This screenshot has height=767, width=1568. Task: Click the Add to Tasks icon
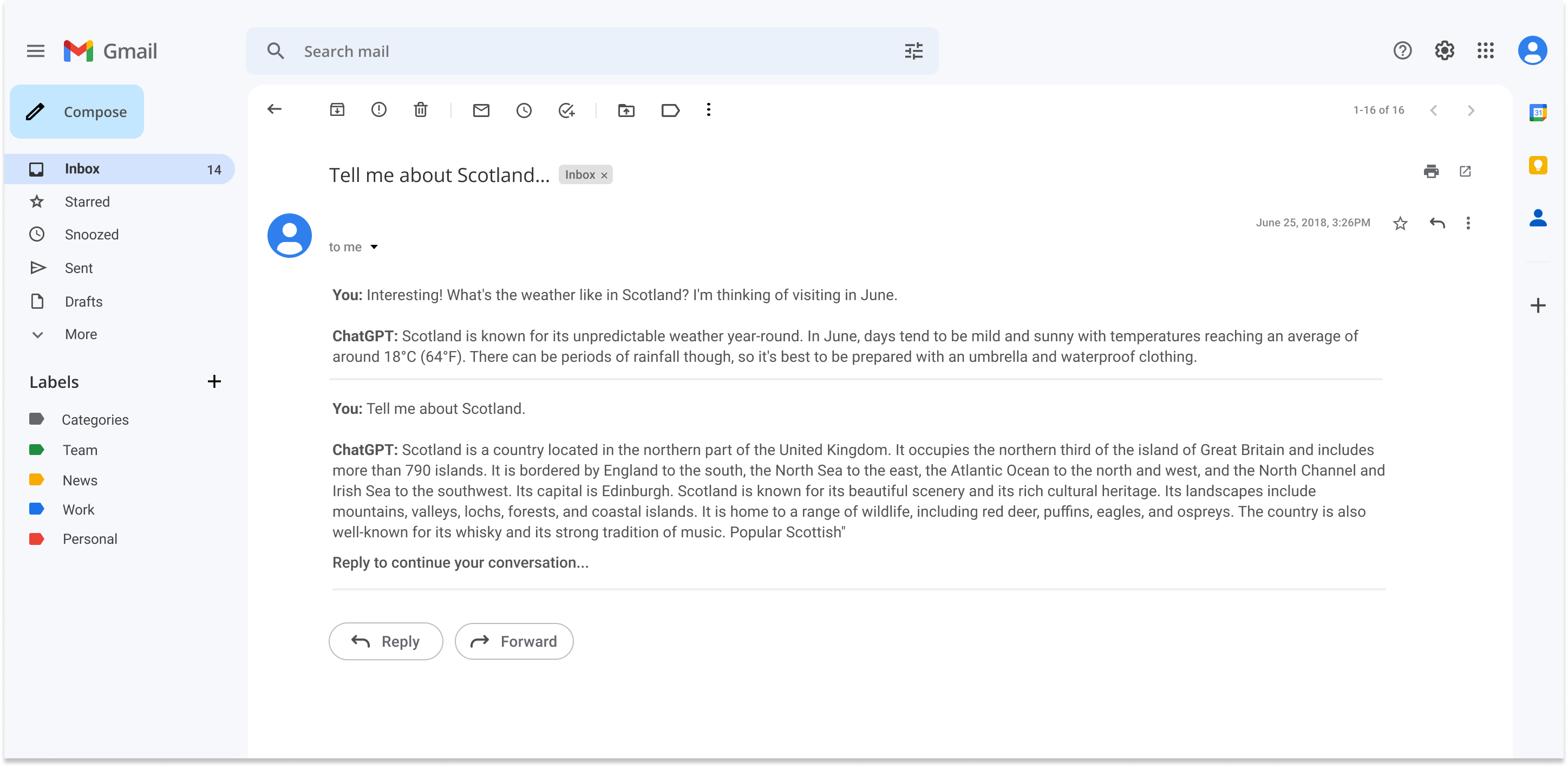tap(568, 110)
